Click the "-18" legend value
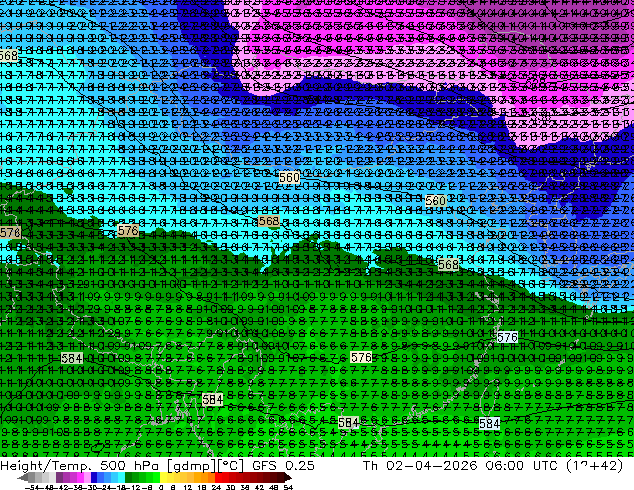Image resolution: width=634 pixels, height=490 pixels. 120,488
